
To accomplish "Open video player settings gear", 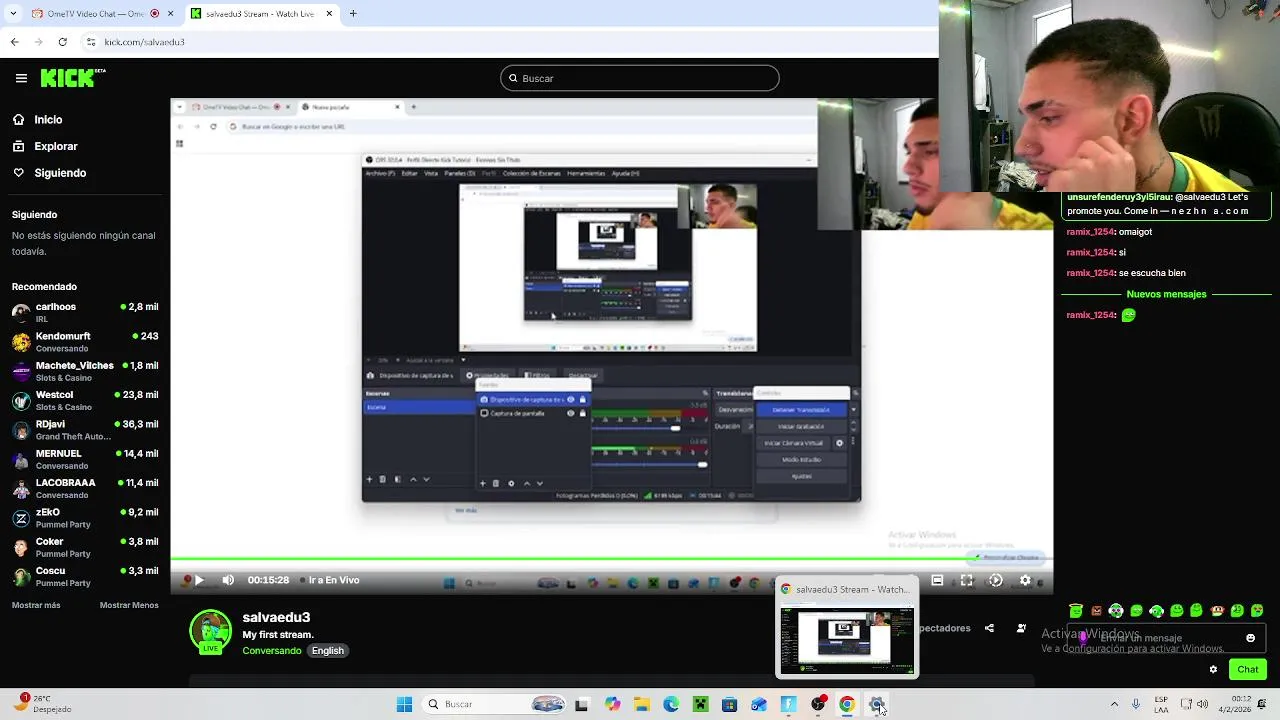I will click(x=1025, y=580).
